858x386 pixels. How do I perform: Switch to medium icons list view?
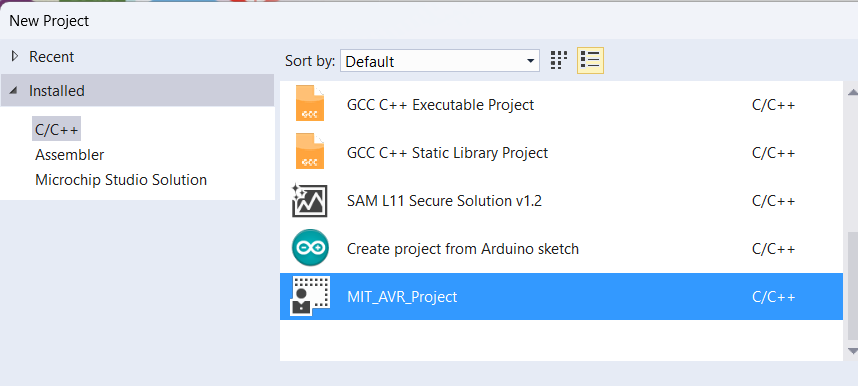coord(590,61)
